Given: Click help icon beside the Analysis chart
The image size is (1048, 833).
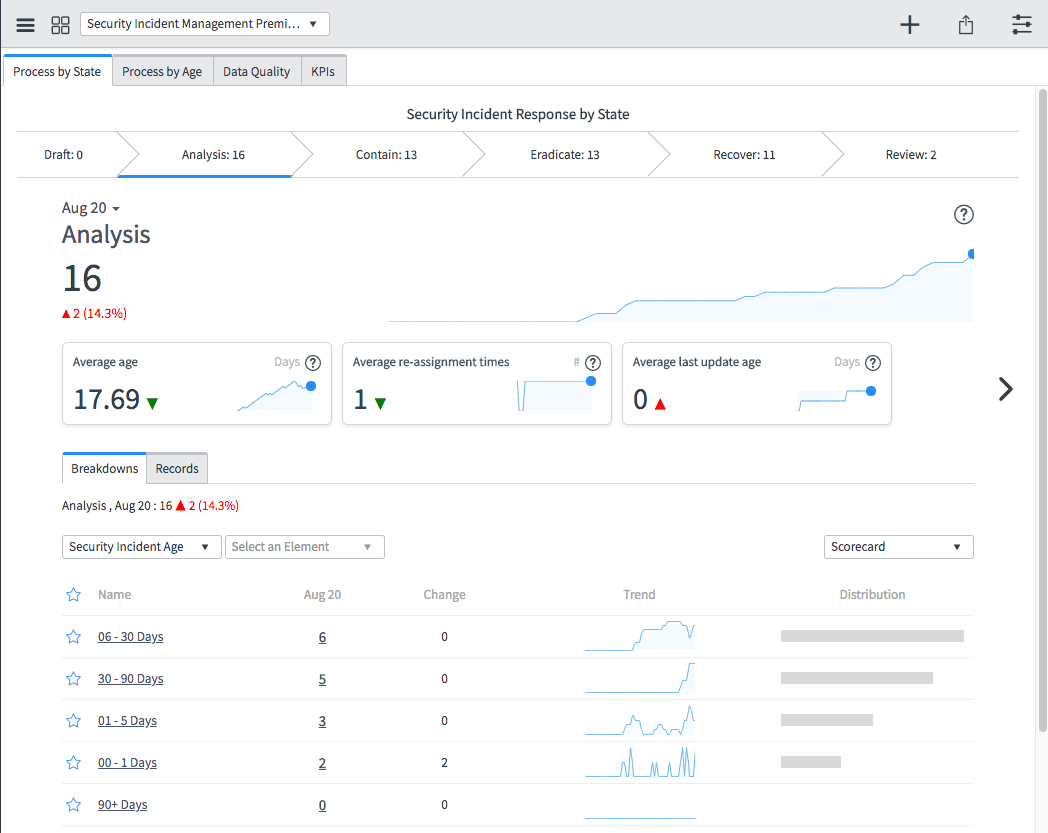Looking at the screenshot, I should tap(963, 214).
